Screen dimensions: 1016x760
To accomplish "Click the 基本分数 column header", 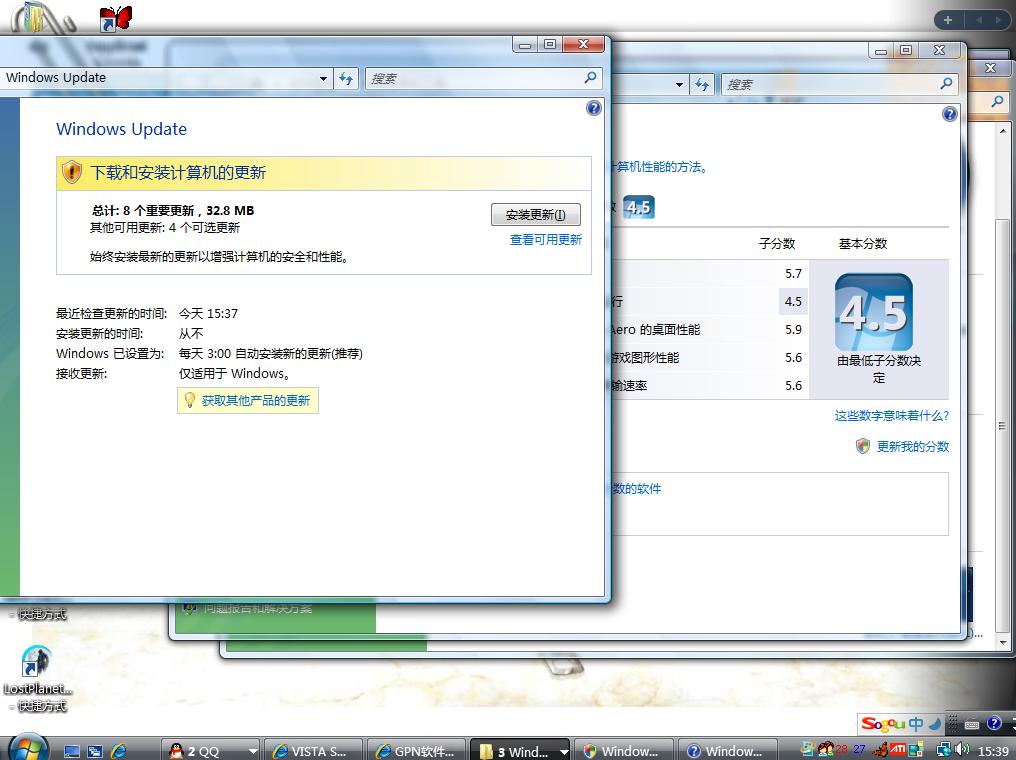I will 862,244.
